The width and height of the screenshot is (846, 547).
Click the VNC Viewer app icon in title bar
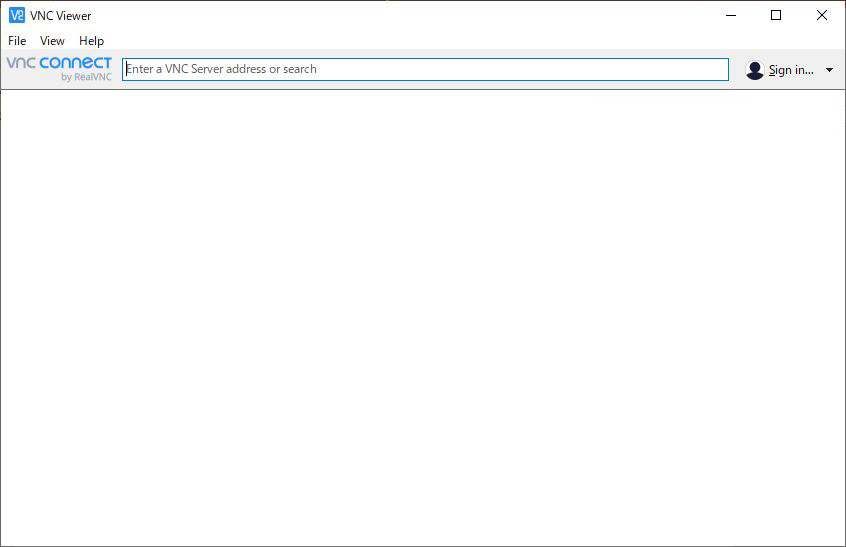click(x=16, y=15)
